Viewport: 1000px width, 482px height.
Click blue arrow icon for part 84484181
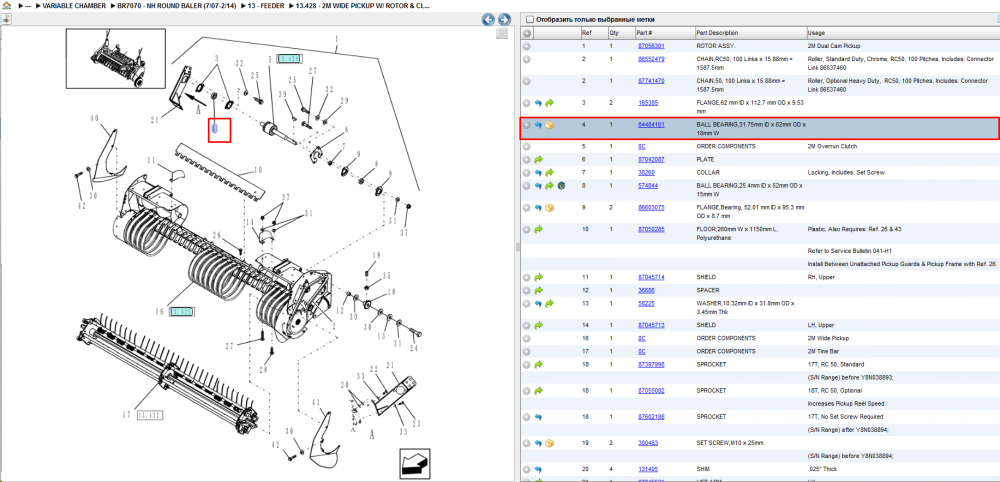pos(538,125)
